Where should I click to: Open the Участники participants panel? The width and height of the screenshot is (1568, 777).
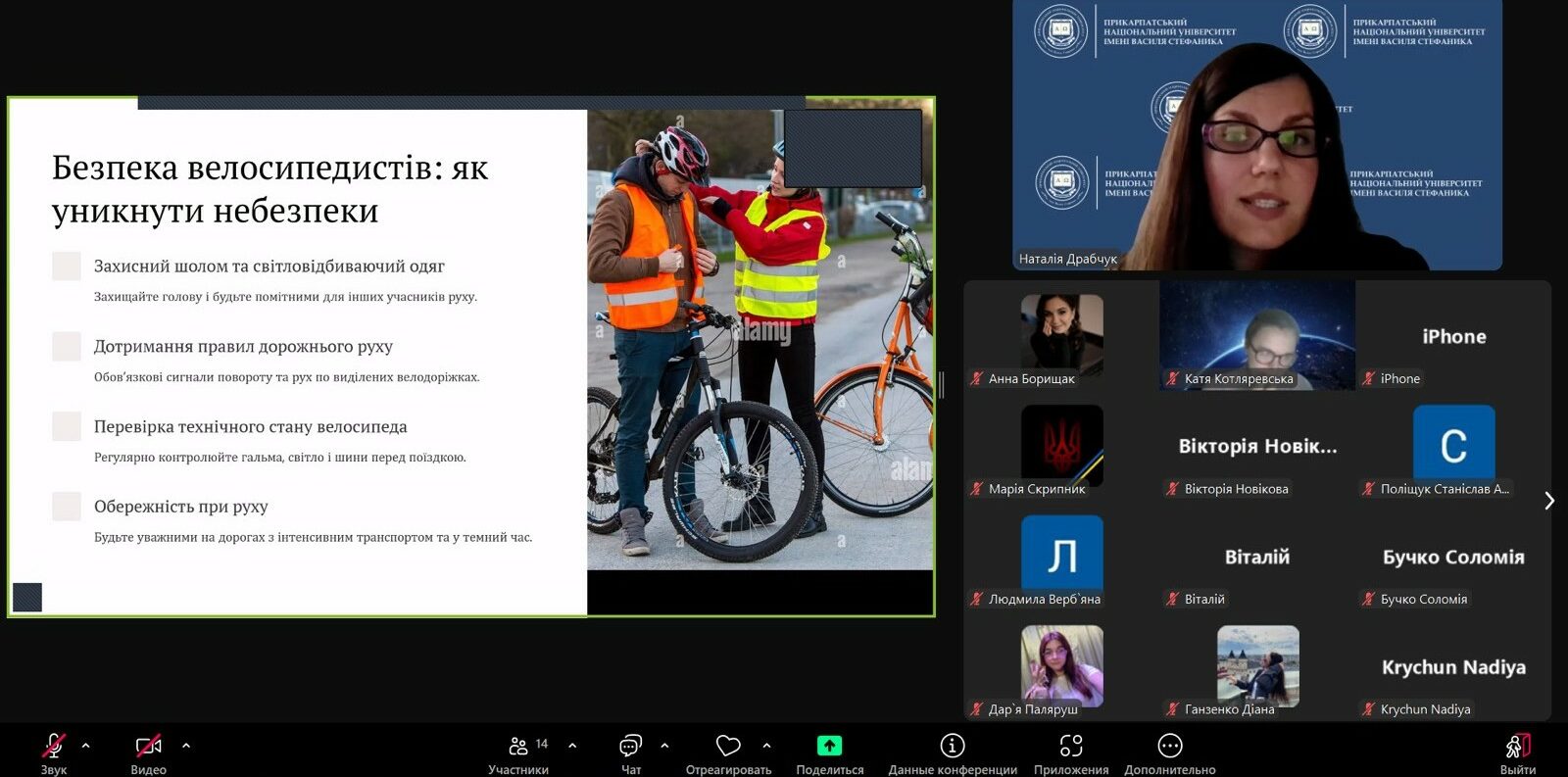[x=519, y=748]
